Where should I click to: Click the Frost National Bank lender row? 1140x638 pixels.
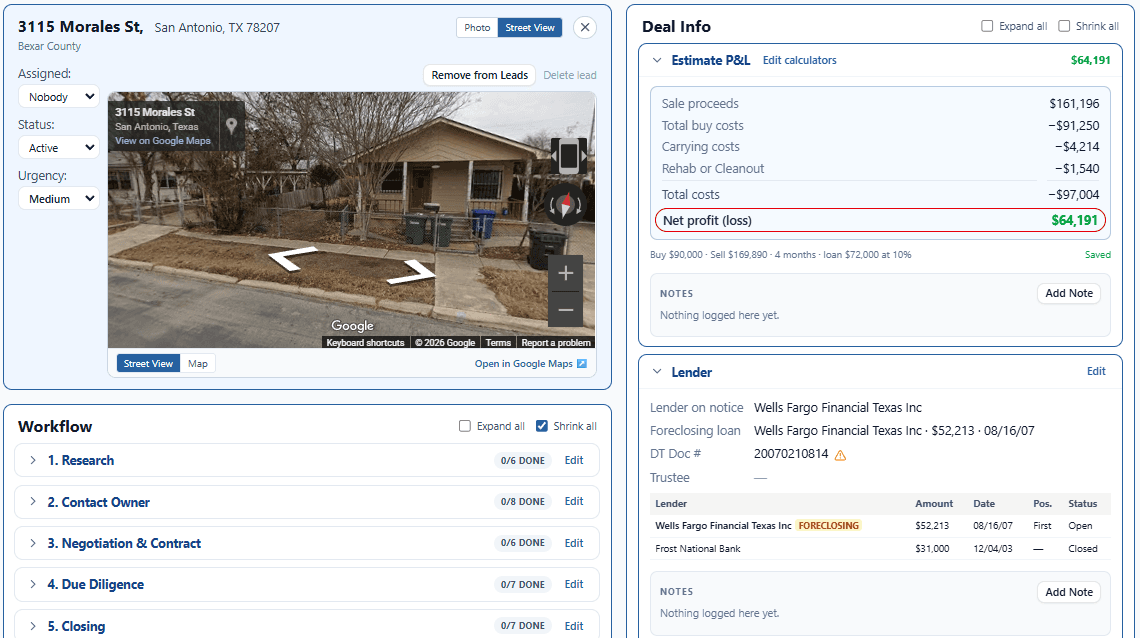tap(880, 549)
